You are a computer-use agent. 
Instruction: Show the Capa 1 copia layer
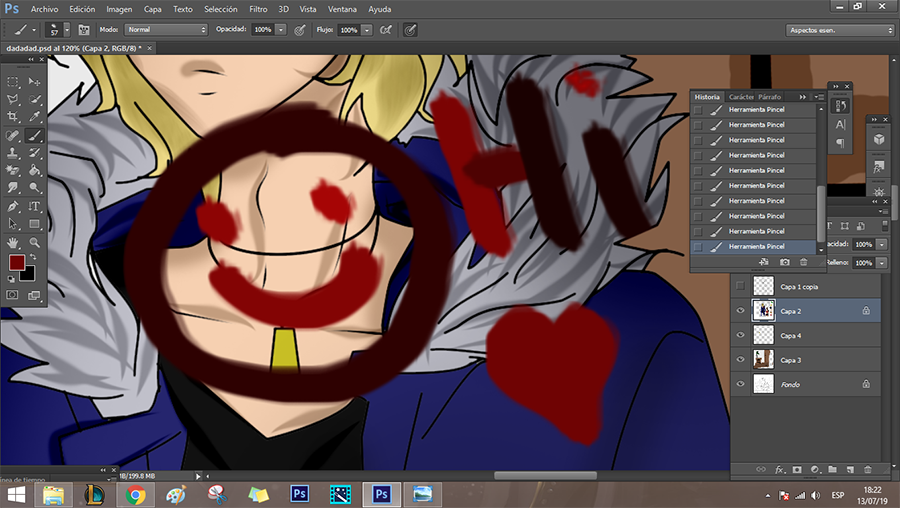740,287
